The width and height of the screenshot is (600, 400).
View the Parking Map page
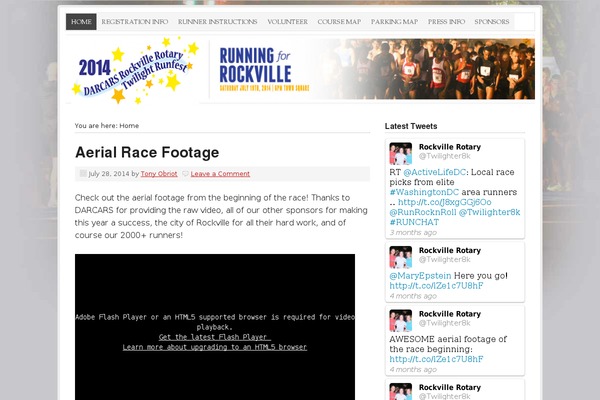pos(394,22)
